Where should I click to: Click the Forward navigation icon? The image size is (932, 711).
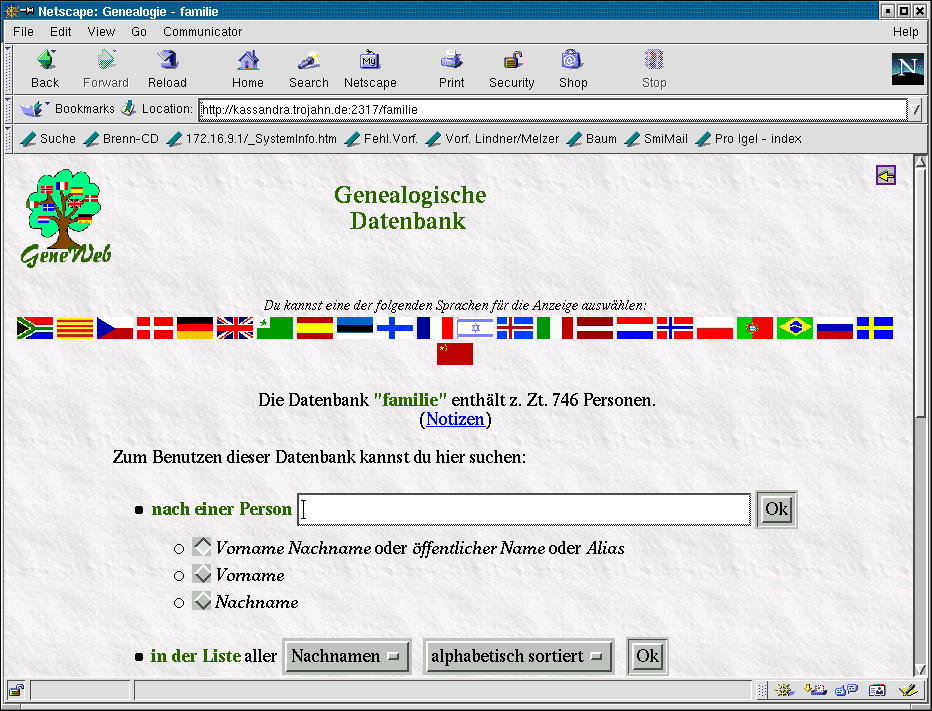coord(106,60)
